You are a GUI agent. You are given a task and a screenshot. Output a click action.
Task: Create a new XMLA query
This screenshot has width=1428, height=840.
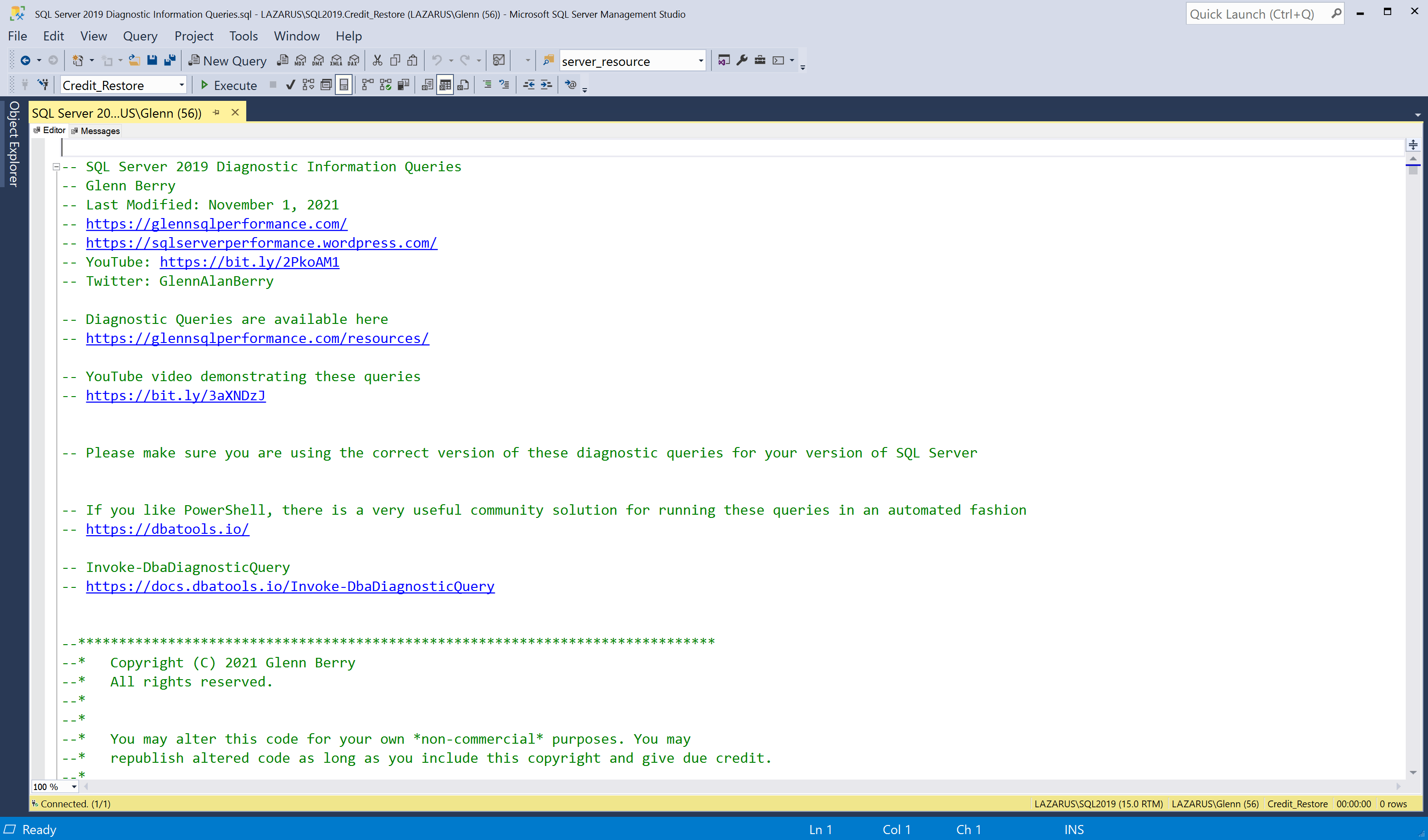[336, 60]
